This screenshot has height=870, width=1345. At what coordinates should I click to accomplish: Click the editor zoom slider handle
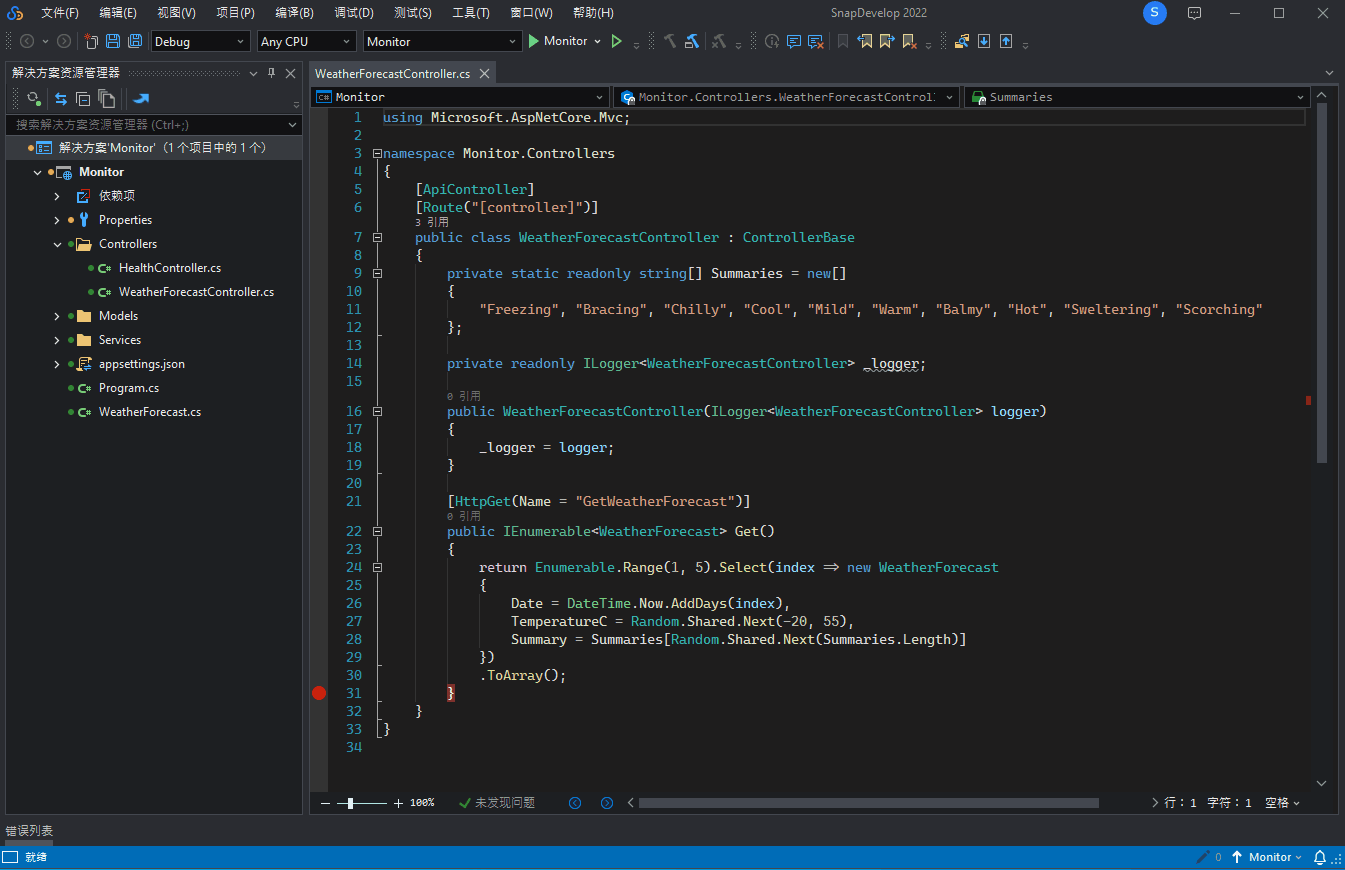[350, 803]
